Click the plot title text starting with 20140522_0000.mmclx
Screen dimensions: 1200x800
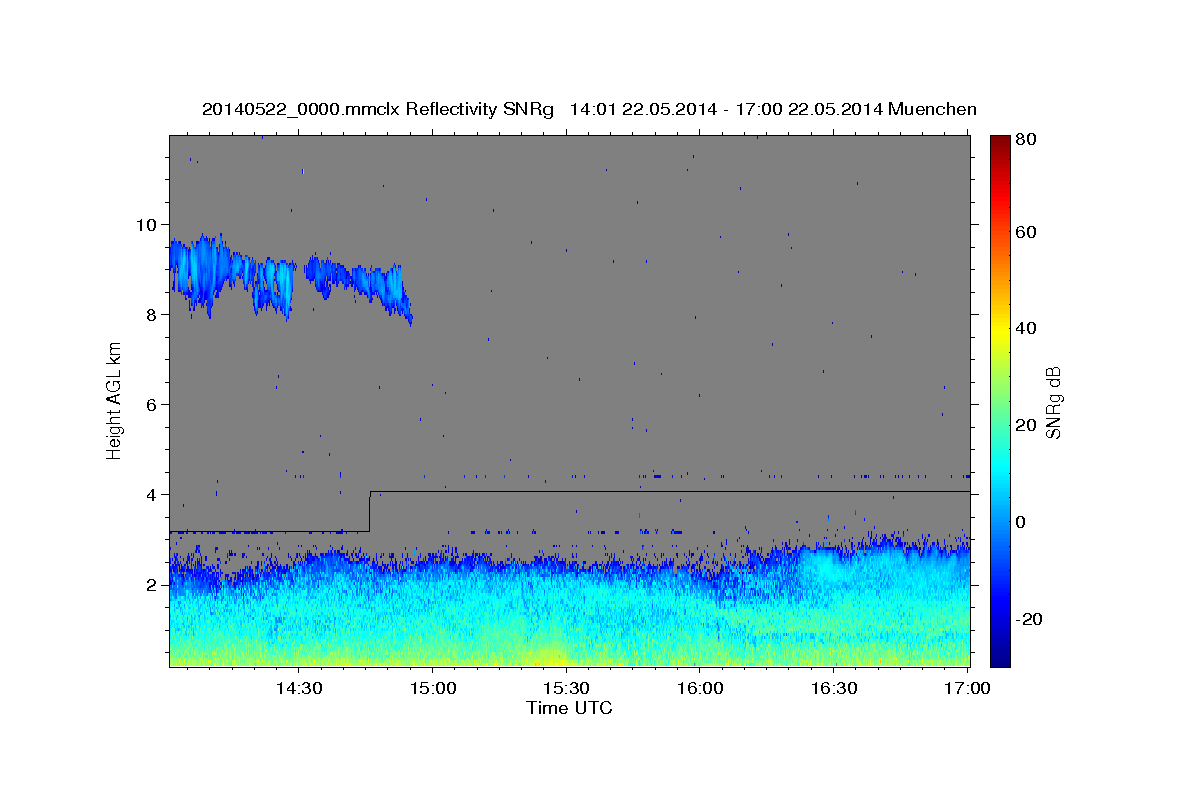click(589, 109)
